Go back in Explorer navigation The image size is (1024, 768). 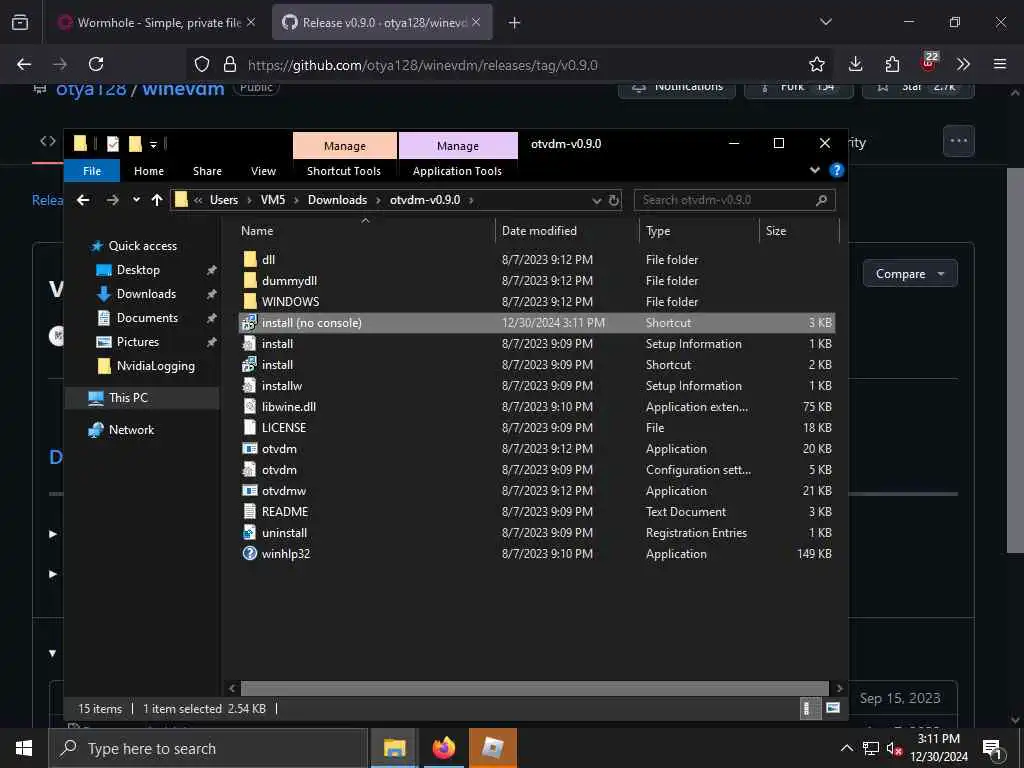83,200
